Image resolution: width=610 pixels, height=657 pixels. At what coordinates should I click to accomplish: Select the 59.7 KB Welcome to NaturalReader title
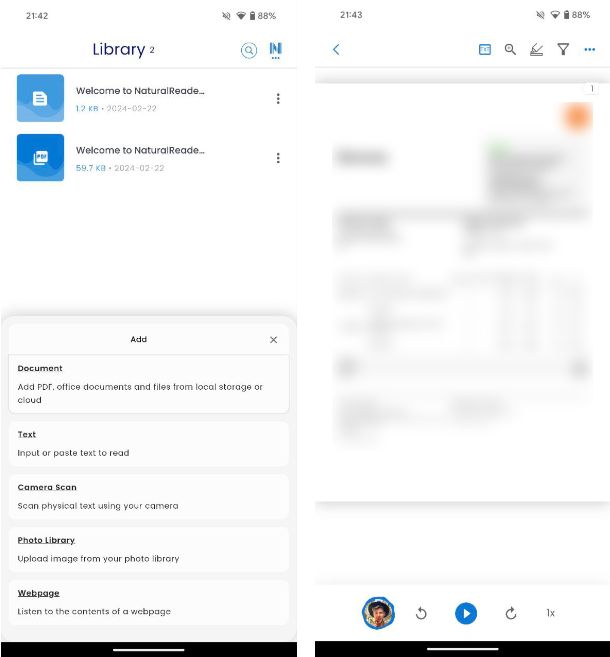(x=140, y=150)
